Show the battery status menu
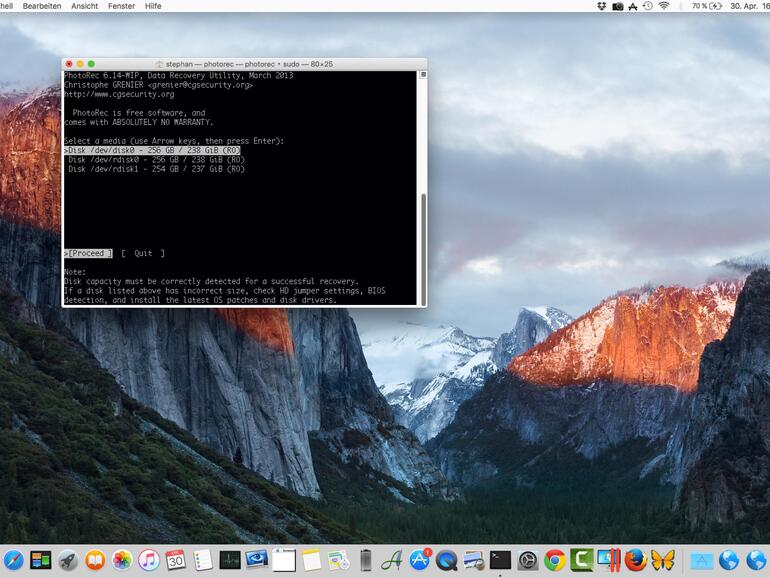 [x=715, y=6]
